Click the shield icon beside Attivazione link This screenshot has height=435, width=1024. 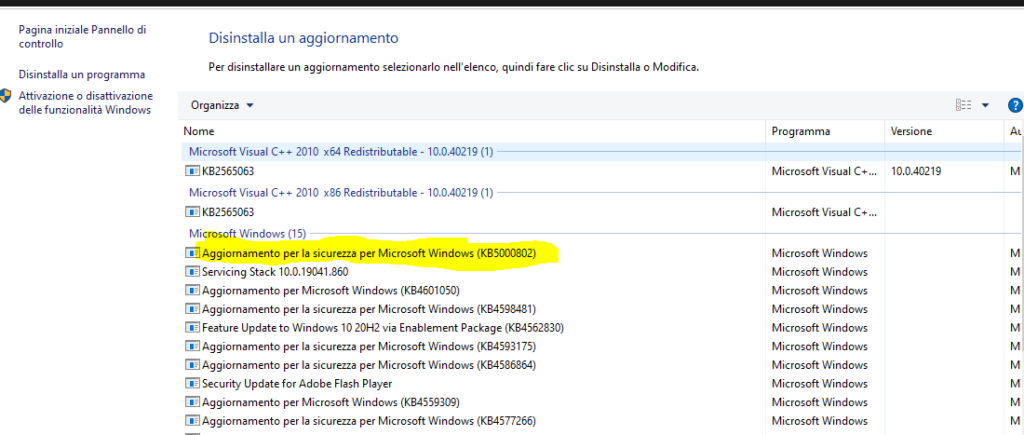[x=6, y=96]
